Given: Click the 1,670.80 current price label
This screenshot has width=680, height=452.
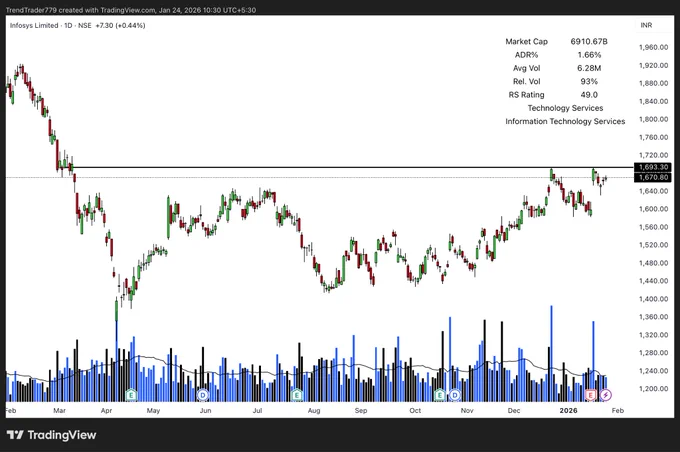Looking at the screenshot, I should [x=653, y=177].
